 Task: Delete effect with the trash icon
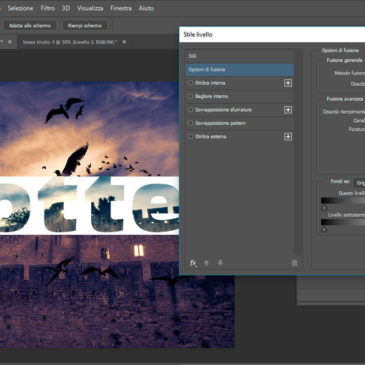(294, 263)
